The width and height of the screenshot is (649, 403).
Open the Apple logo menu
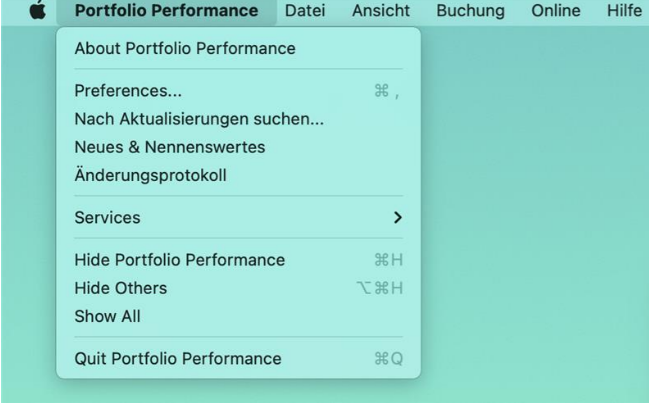38,10
